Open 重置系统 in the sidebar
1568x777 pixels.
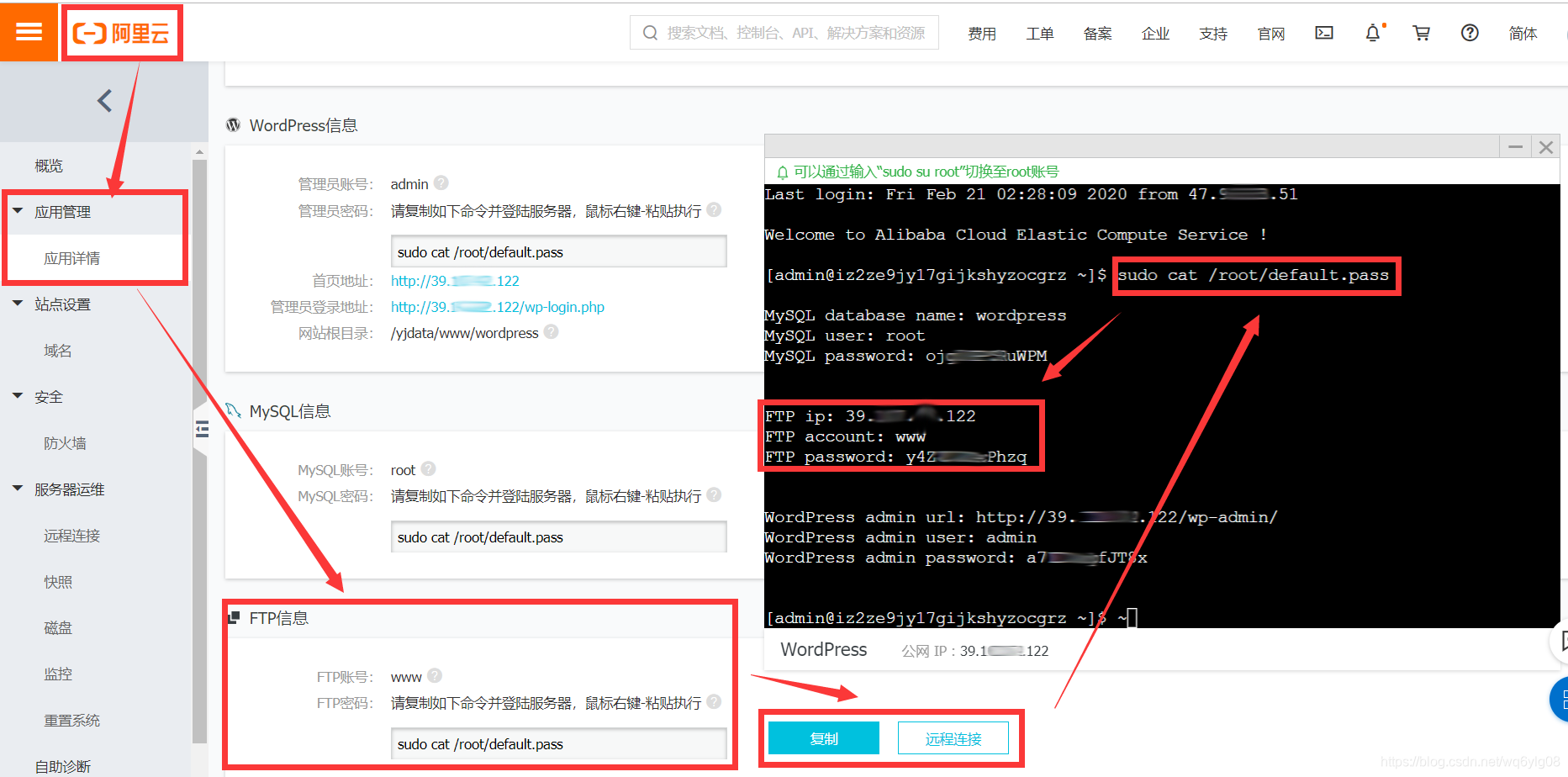click(x=72, y=721)
